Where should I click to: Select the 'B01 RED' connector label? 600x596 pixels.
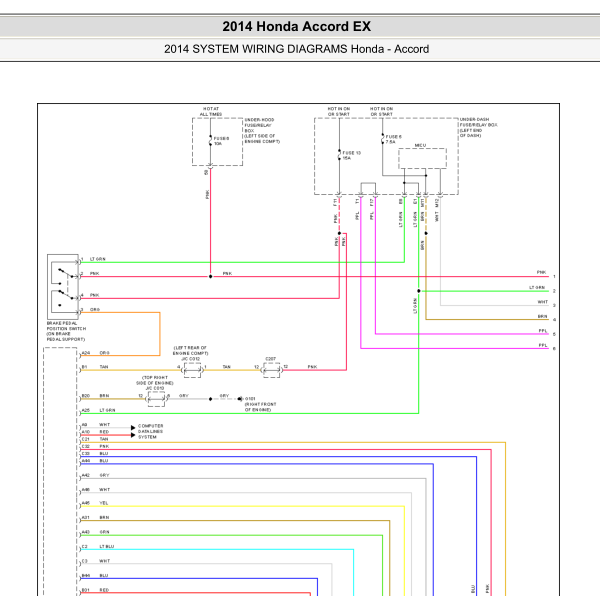pos(95,590)
